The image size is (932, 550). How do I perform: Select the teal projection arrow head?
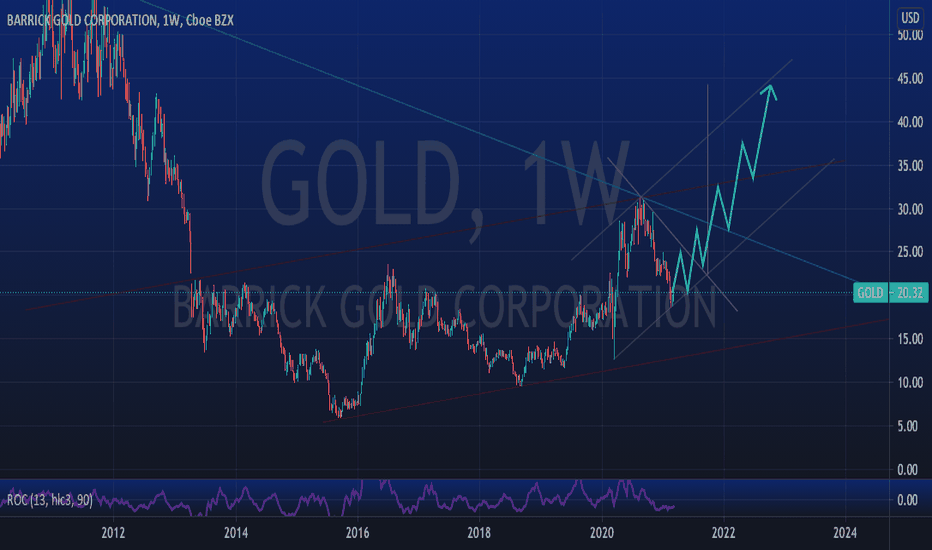[769, 91]
